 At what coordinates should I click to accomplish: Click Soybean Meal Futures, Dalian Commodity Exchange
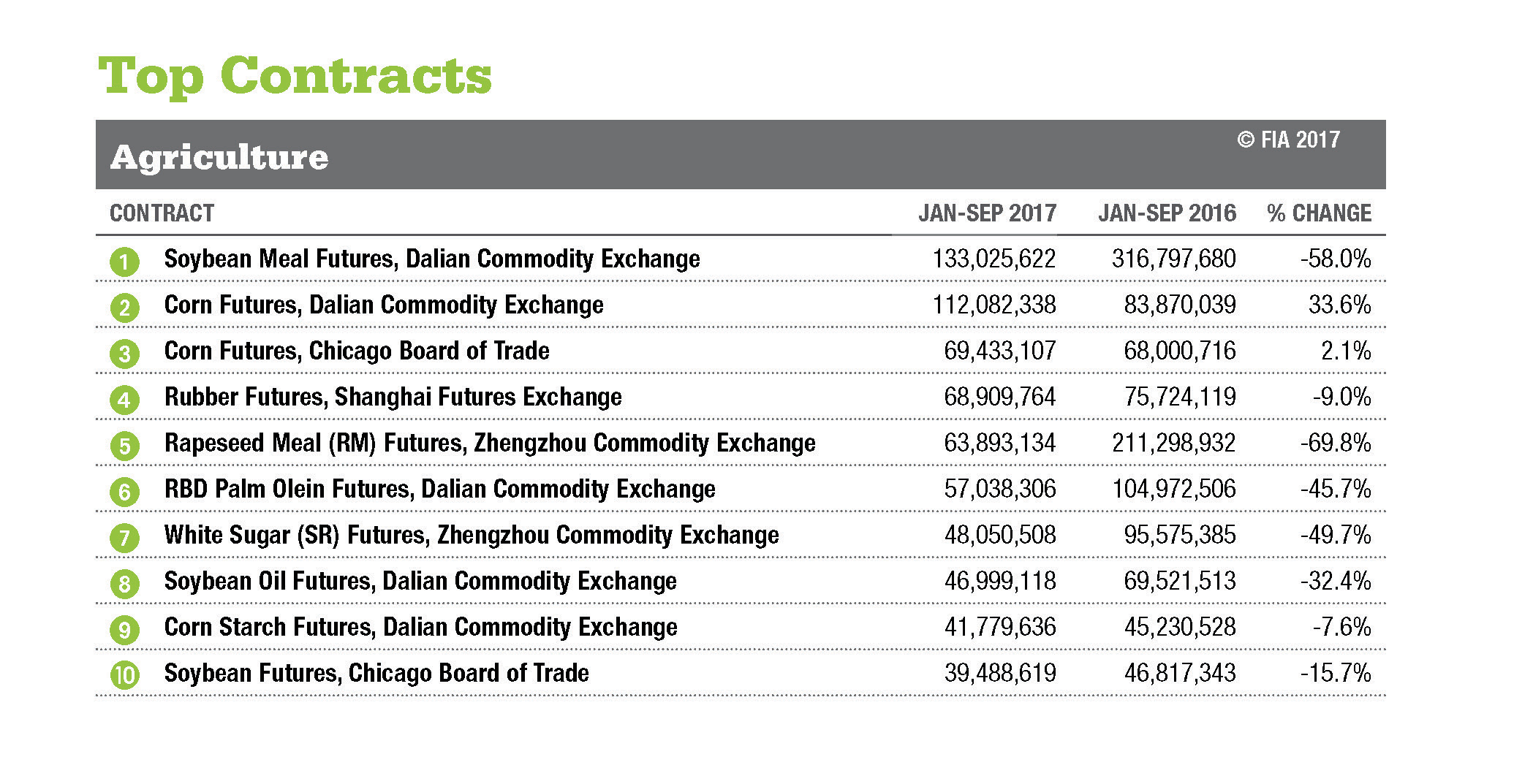pos(431,259)
